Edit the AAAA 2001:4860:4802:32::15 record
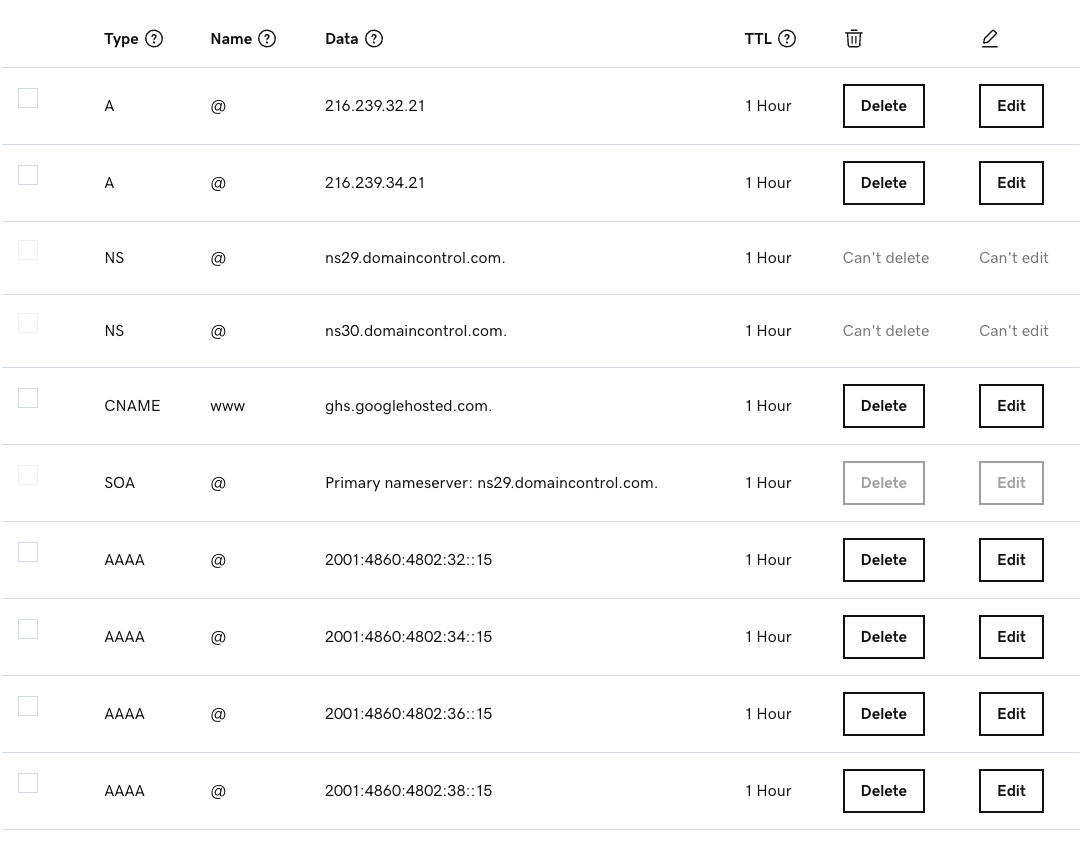Screen dimensions: 1087x857 tap(1011, 560)
